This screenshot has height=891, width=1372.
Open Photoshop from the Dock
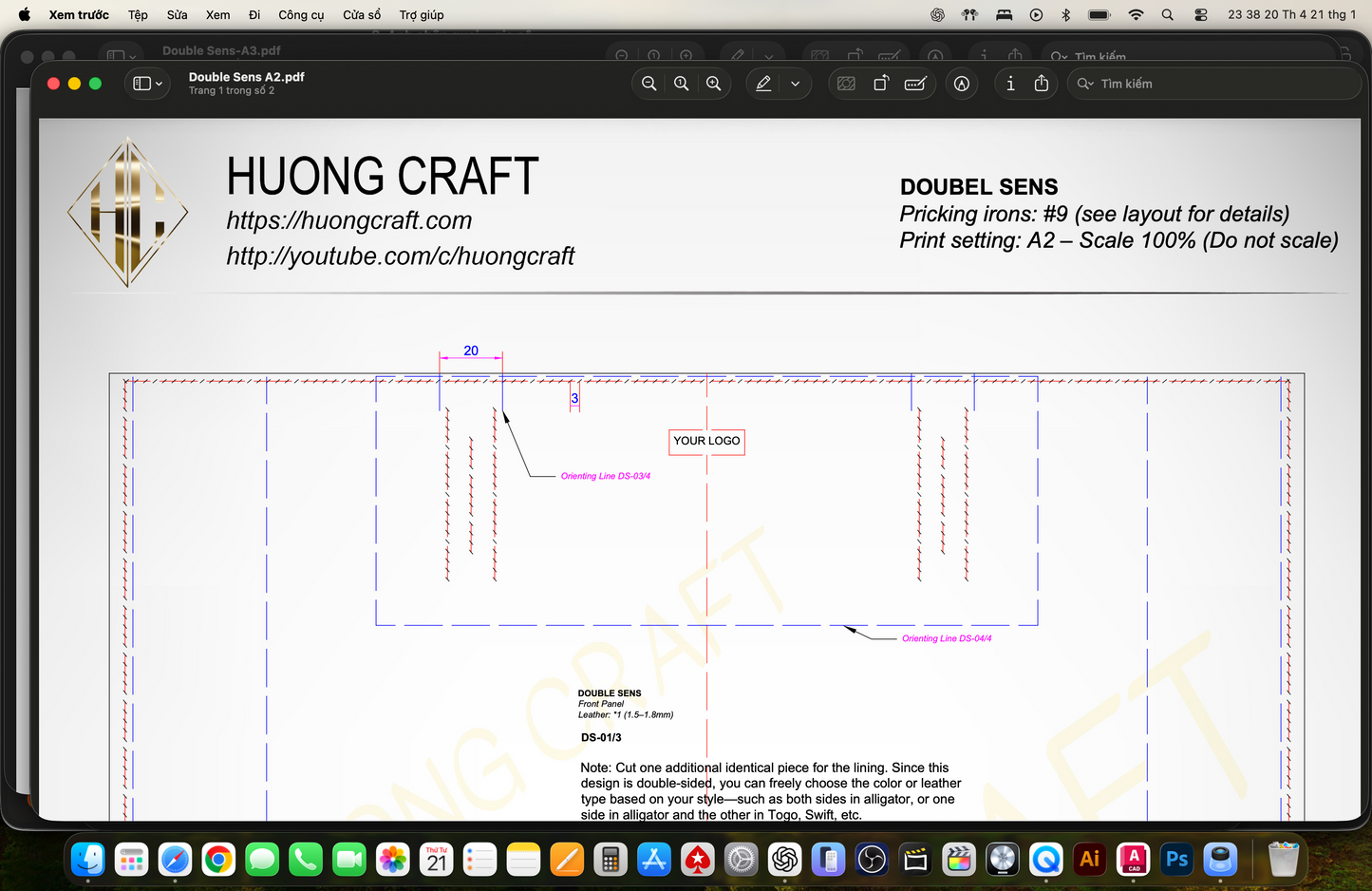click(1175, 860)
